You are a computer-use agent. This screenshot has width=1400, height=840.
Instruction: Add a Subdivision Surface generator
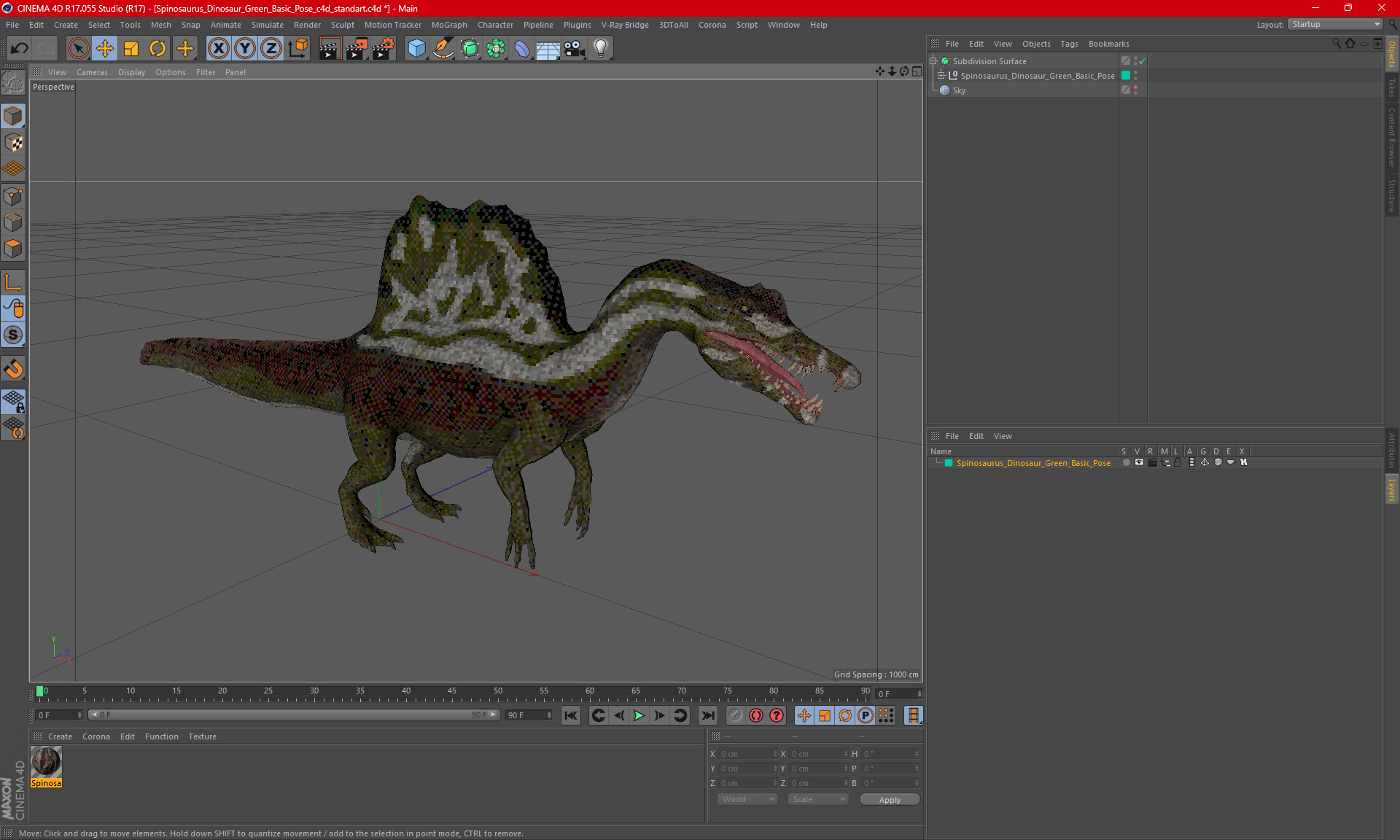click(470, 48)
